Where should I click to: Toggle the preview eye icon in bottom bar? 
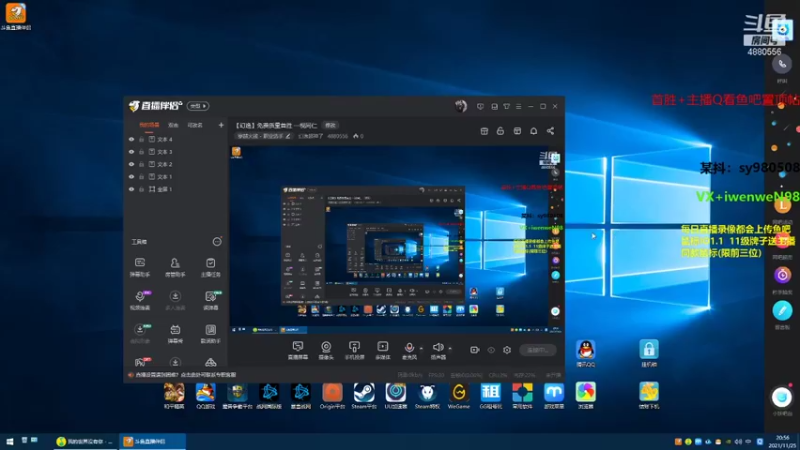click(x=491, y=350)
